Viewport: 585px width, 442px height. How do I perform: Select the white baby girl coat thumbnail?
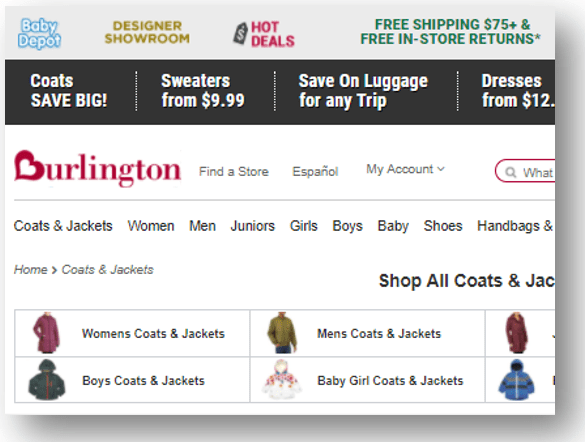coord(282,380)
